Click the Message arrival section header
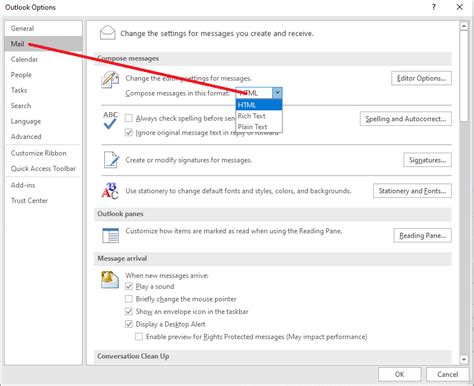Image resolution: width=474 pixels, height=386 pixels. (273, 258)
